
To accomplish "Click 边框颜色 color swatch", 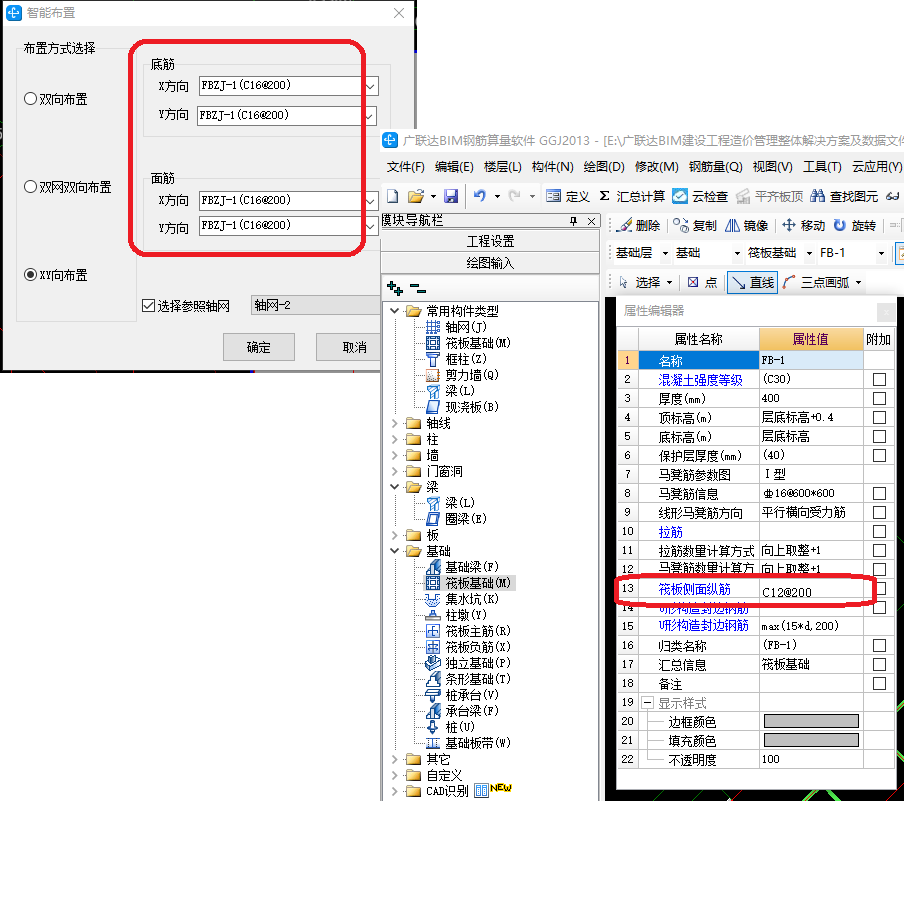I will click(811, 721).
